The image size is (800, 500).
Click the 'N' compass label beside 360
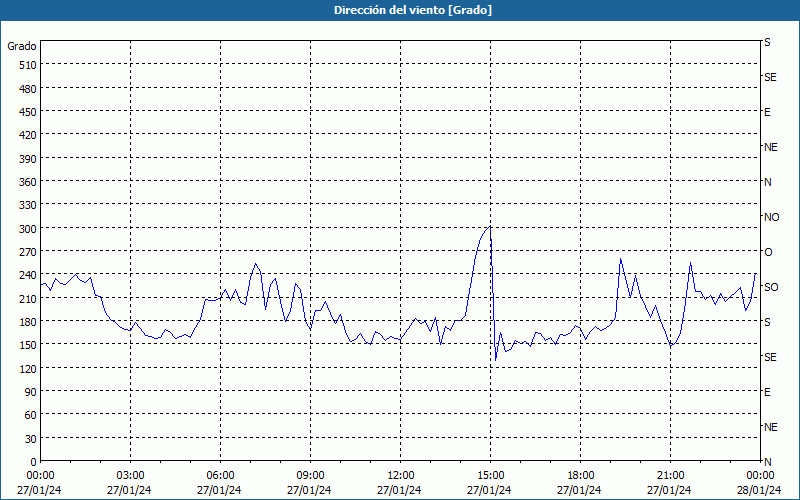(768, 182)
